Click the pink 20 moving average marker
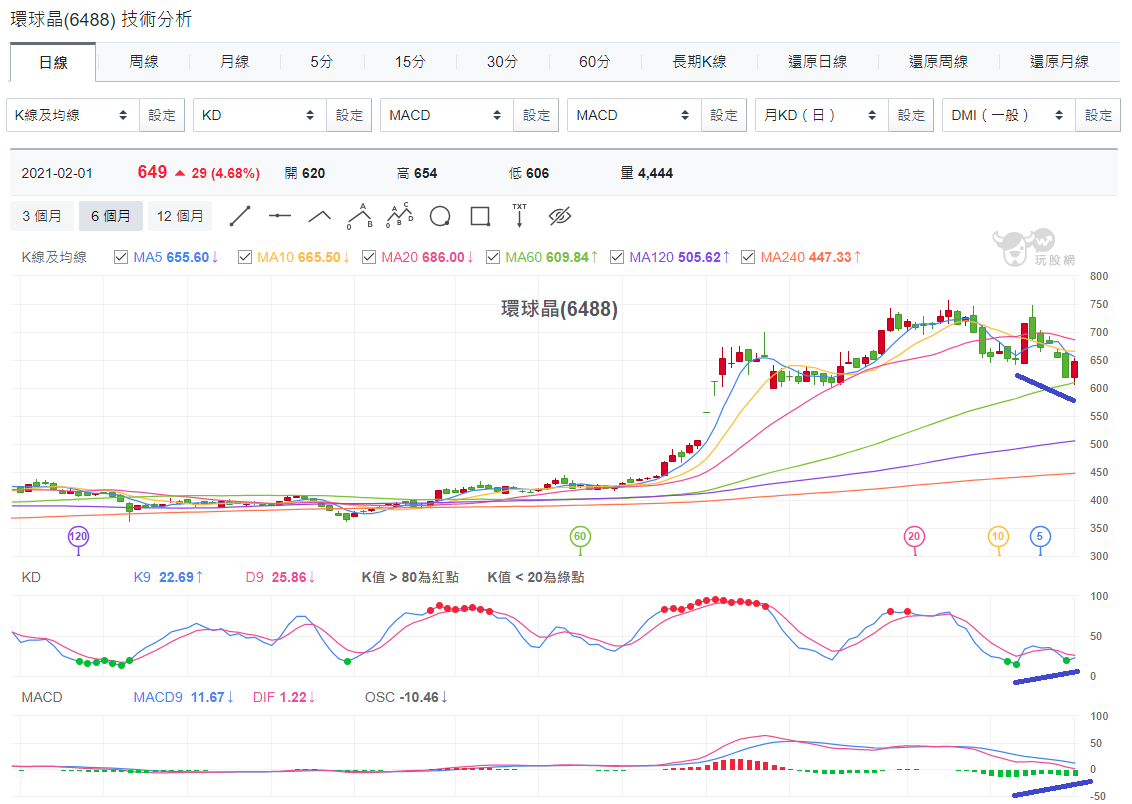1132x804 pixels. 914,536
